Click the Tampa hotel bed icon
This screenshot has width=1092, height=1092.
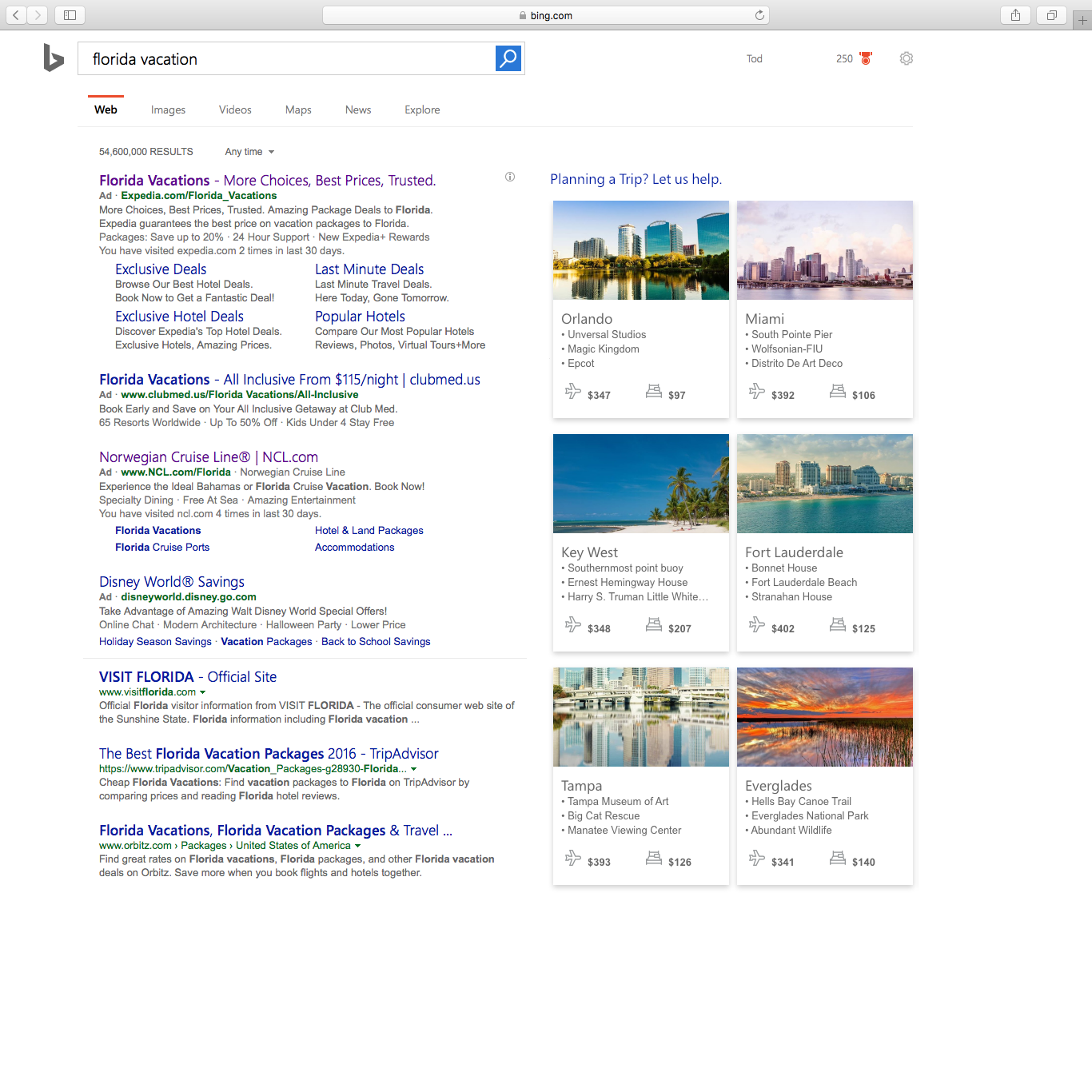pos(654,858)
